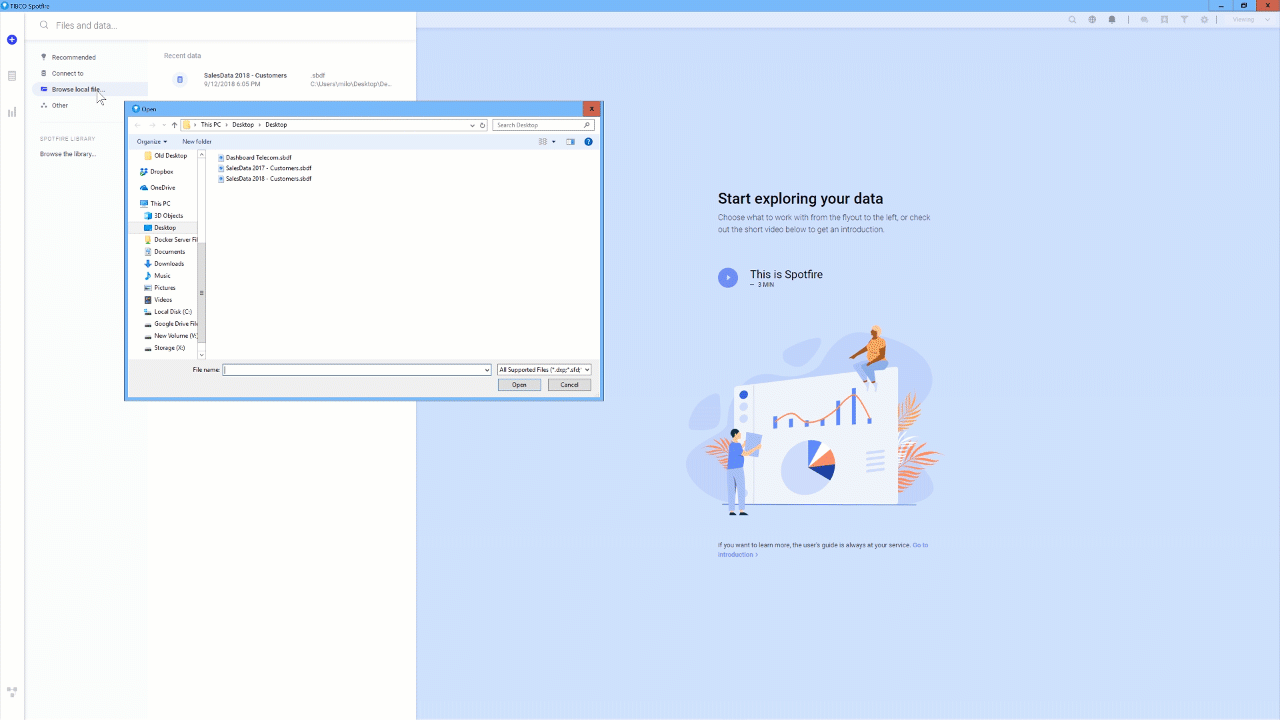This screenshot has width=1280, height=720.
Task: Open the view options dropdown arrow
Action: click(554, 142)
